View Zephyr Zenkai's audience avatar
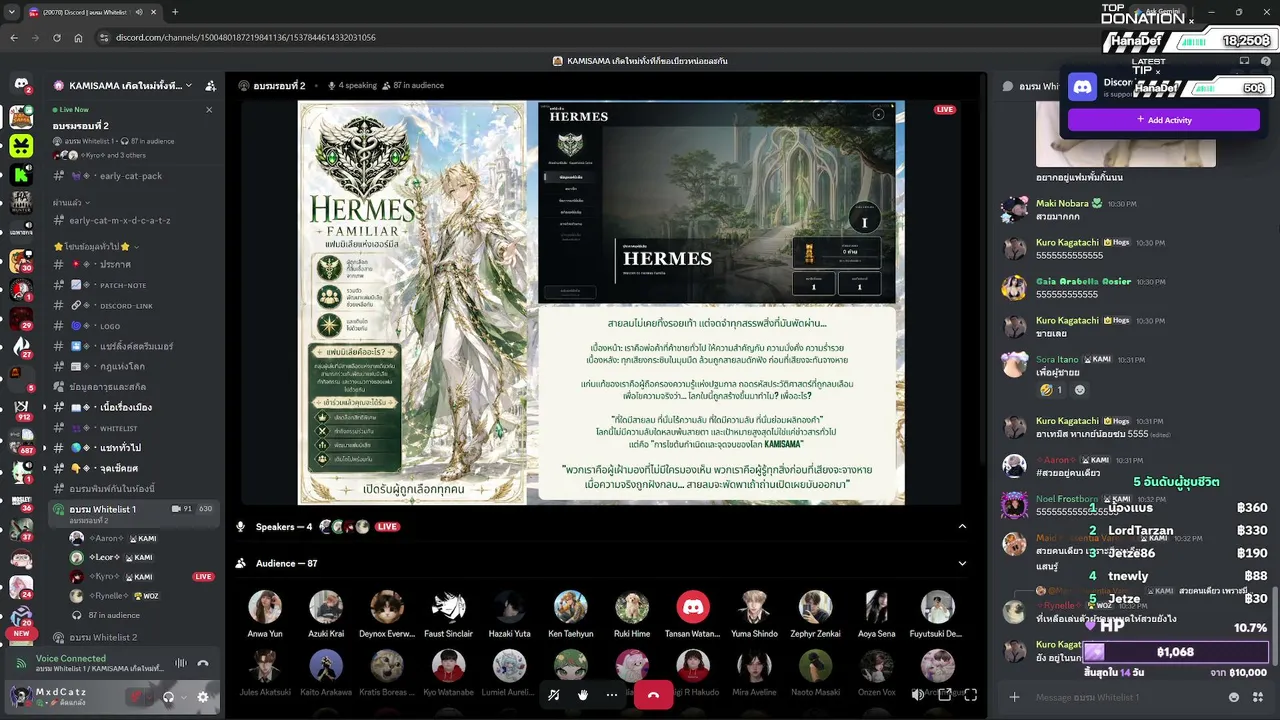Image resolution: width=1280 pixels, height=720 pixels. [x=815, y=607]
